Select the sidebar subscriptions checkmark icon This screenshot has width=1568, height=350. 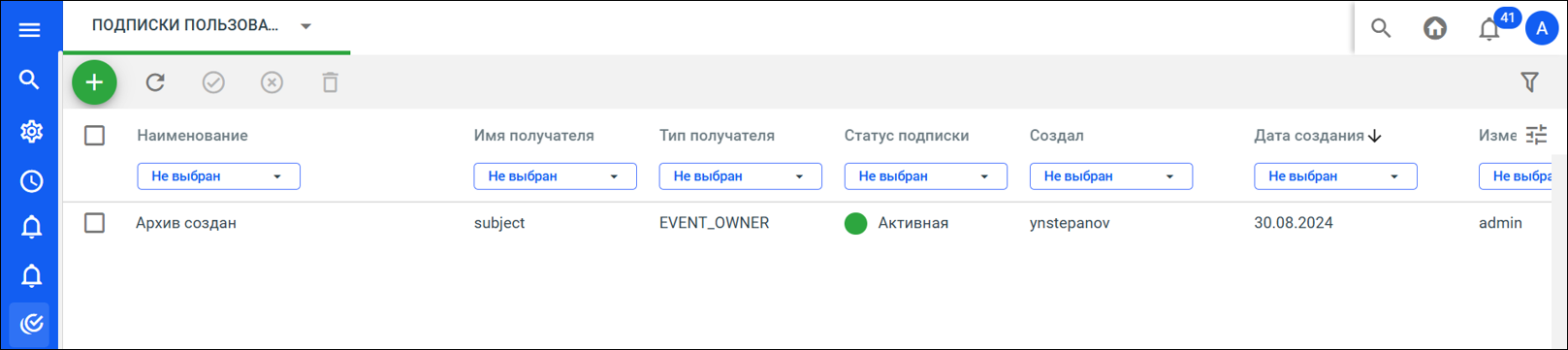point(31,324)
